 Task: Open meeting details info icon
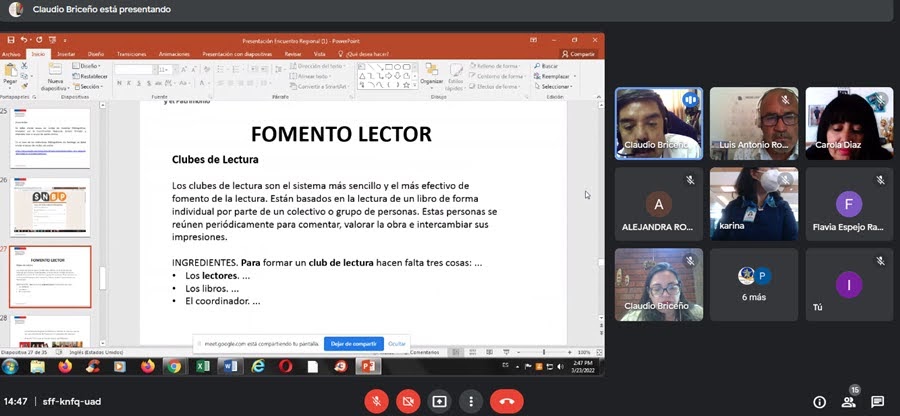pos(819,401)
